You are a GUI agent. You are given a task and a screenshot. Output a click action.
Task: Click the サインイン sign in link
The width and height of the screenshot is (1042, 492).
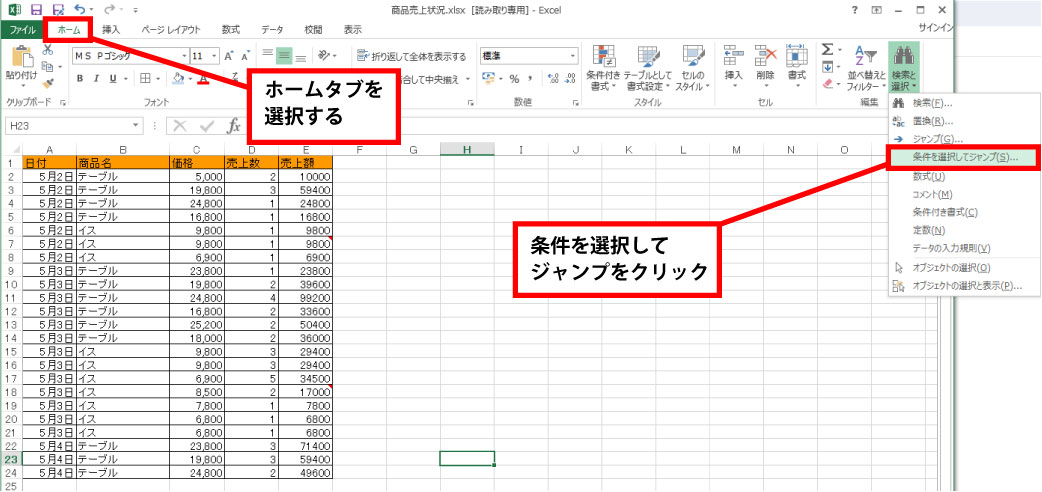tap(936, 28)
